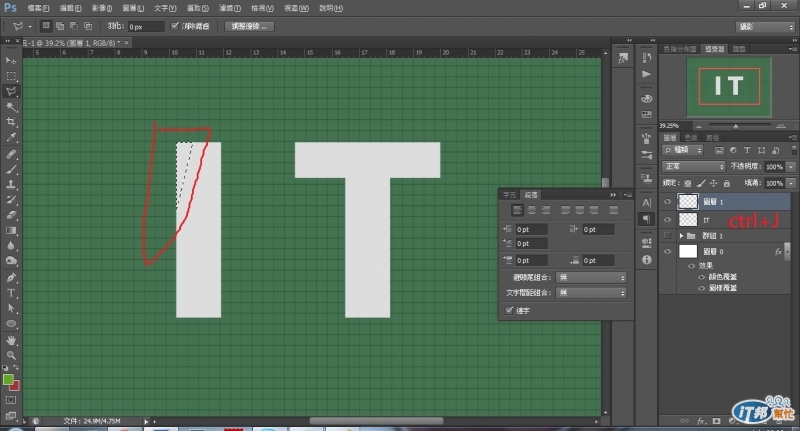The image size is (800, 431).
Task: Select the Magic Wand tool
Action: tap(11, 107)
